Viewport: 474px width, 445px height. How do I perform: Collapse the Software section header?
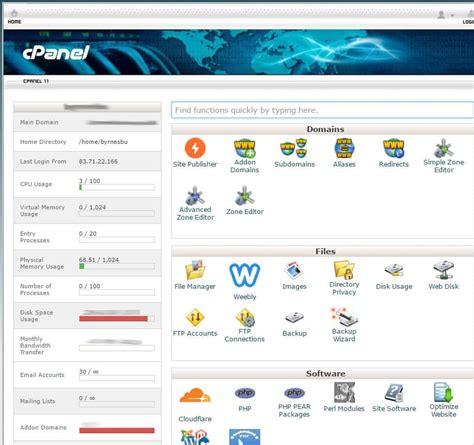click(x=323, y=373)
